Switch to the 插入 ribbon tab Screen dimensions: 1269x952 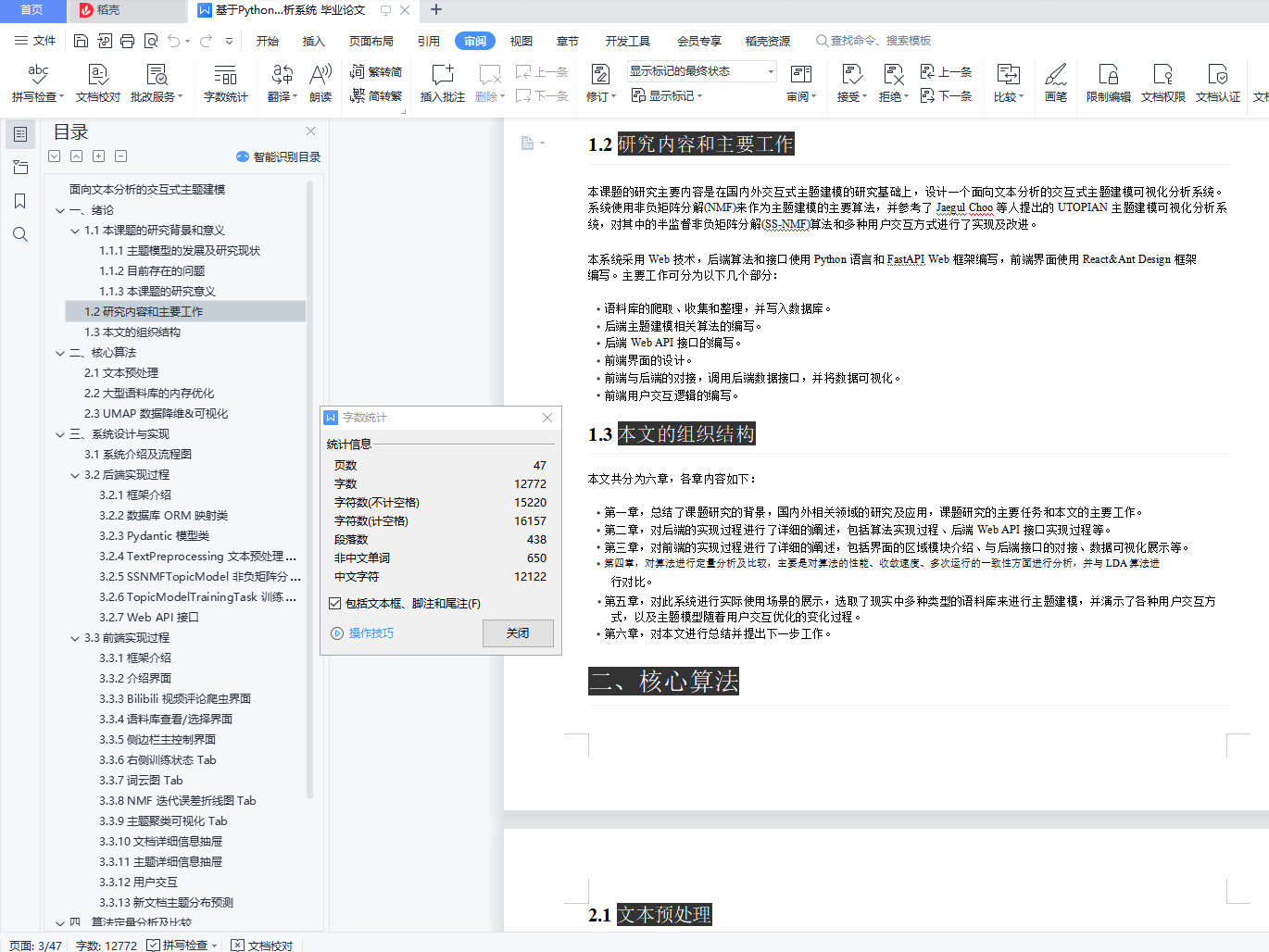(314, 41)
